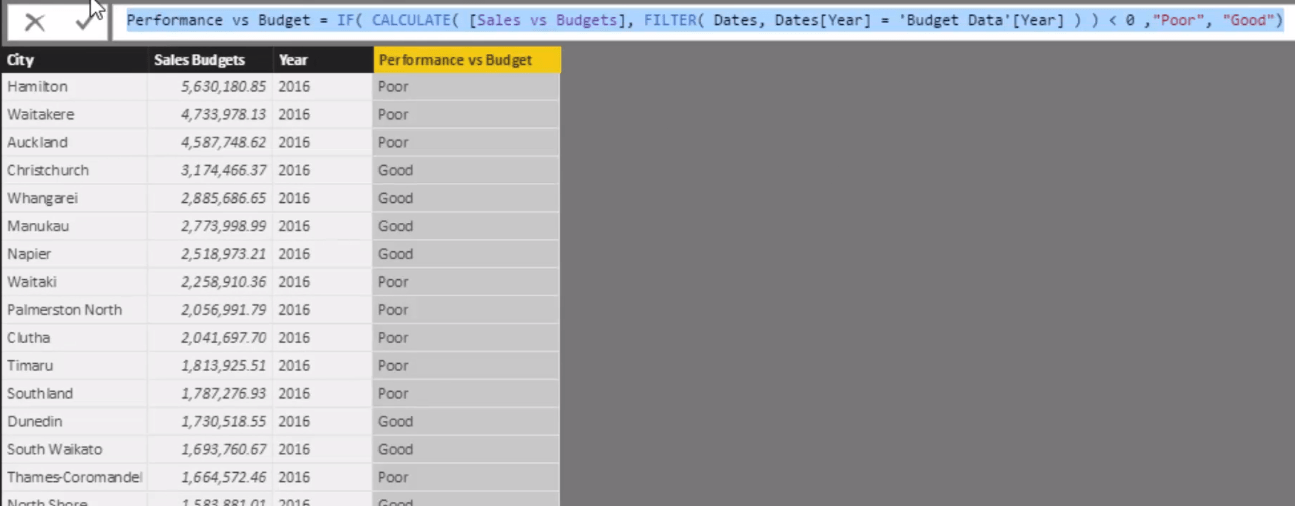Click the 2,518,973.21 budget value
The image size is (1295, 506).
pyautogui.click(x=224, y=255)
